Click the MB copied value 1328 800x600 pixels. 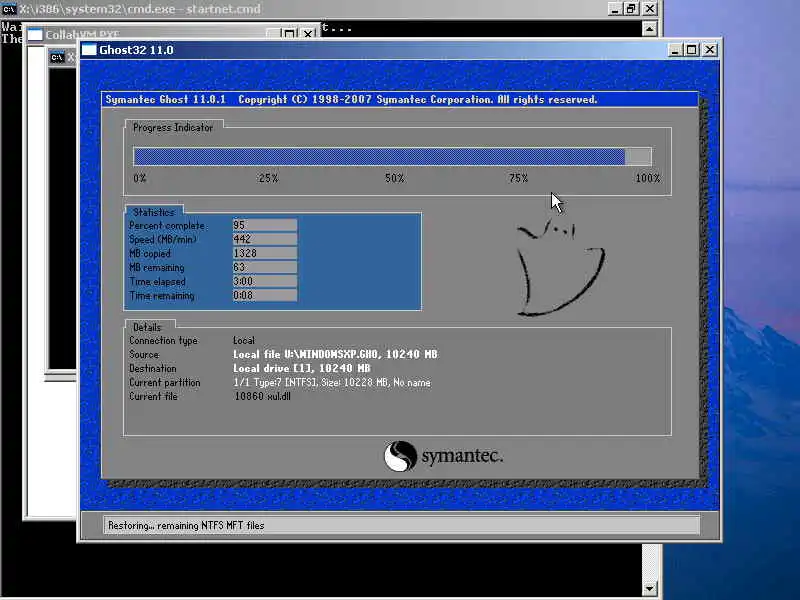point(264,253)
